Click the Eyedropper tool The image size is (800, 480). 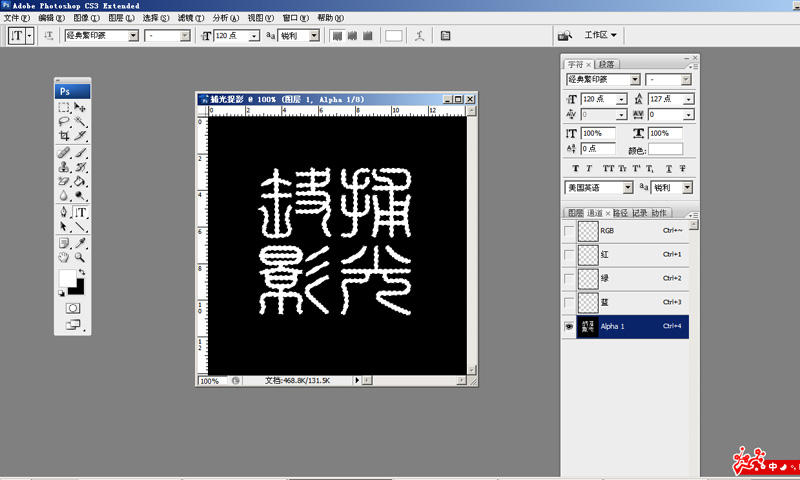(81, 243)
